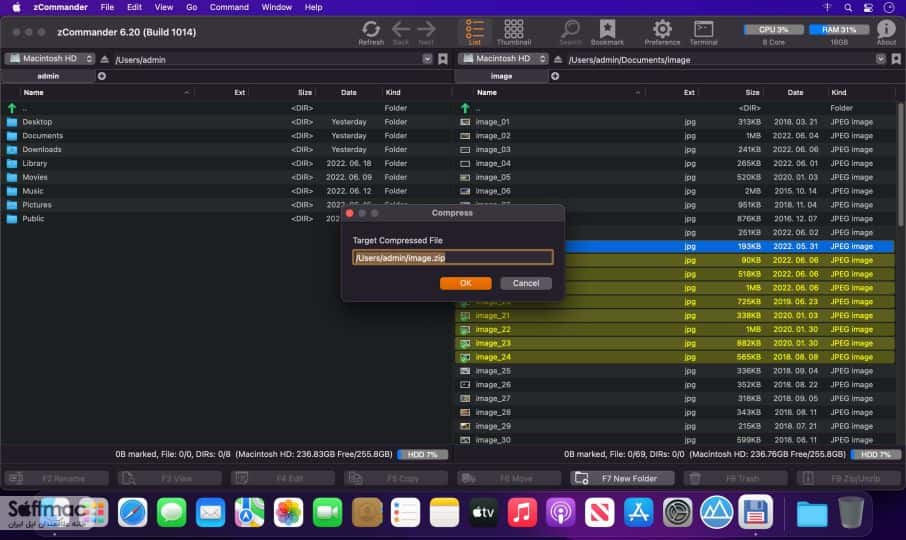Open the Bookmark toolbar icon
The height and width of the screenshot is (540, 906).
(607, 32)
